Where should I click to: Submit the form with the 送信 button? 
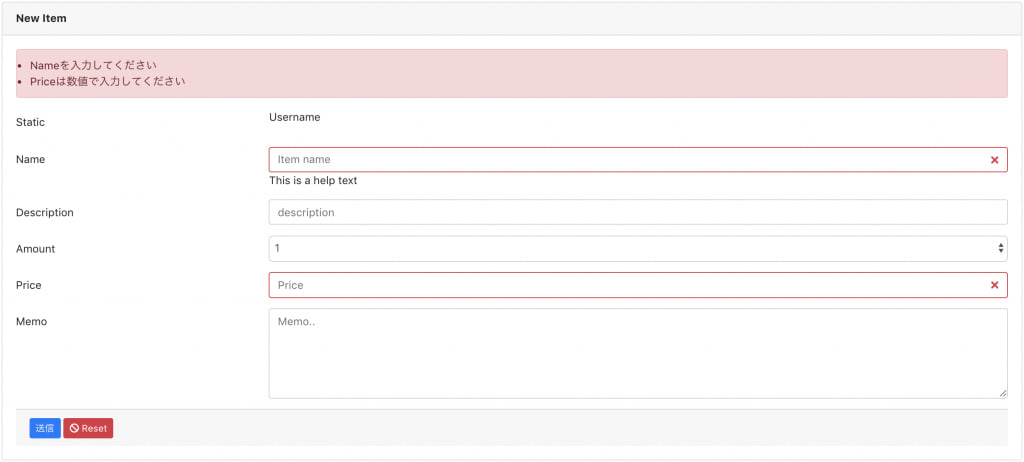[45, 429]
